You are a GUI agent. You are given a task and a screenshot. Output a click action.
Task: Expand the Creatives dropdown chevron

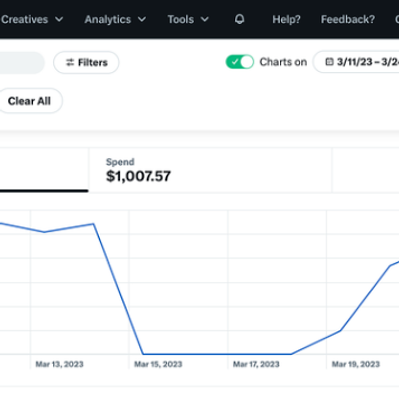coord(59,19)
